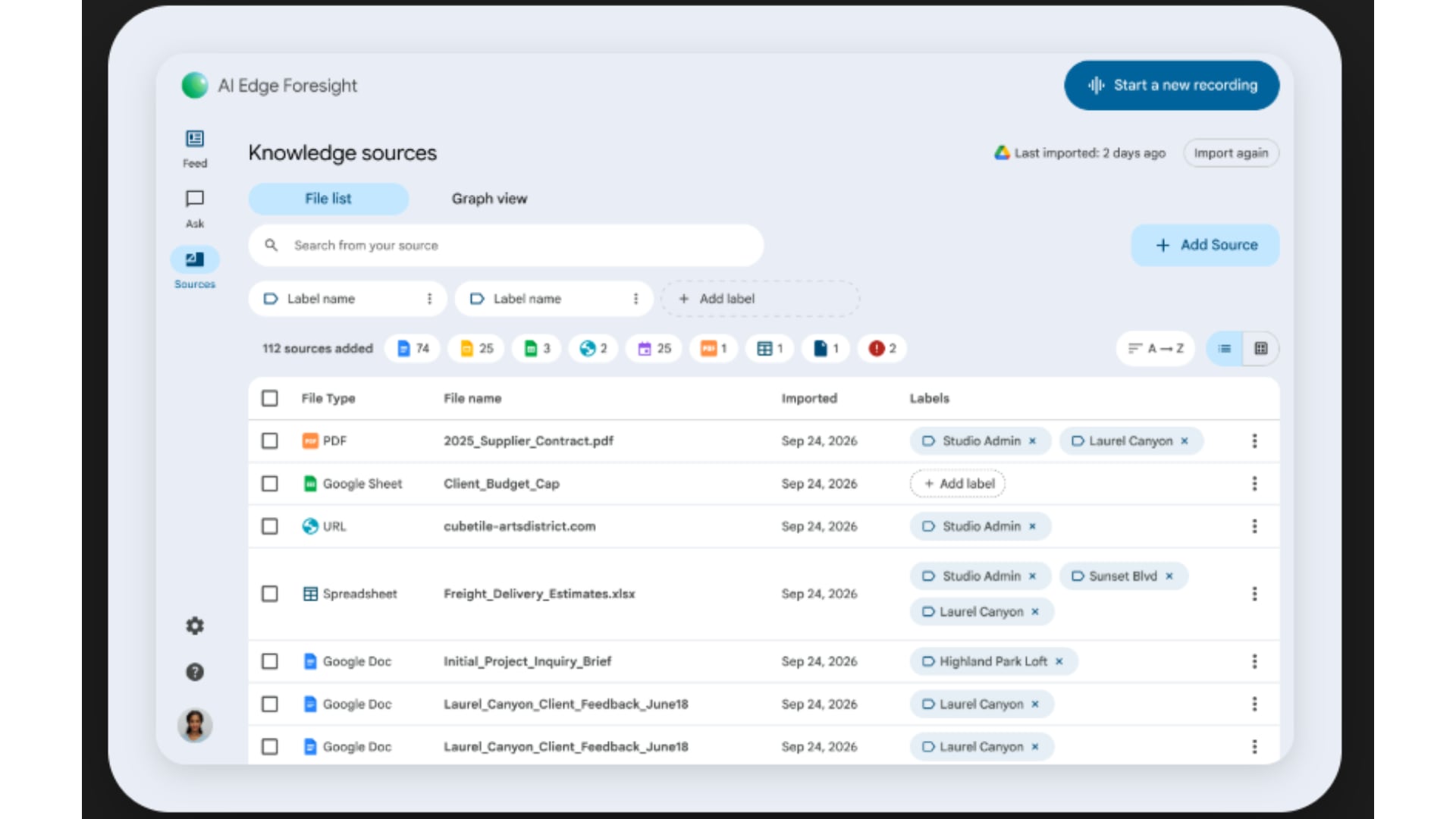Image resolution: width=1456 pixels, height=819 pixels.
Task: Remove Studio Admin label from cubetile URL row
Action: click(x=1032, y=526)
